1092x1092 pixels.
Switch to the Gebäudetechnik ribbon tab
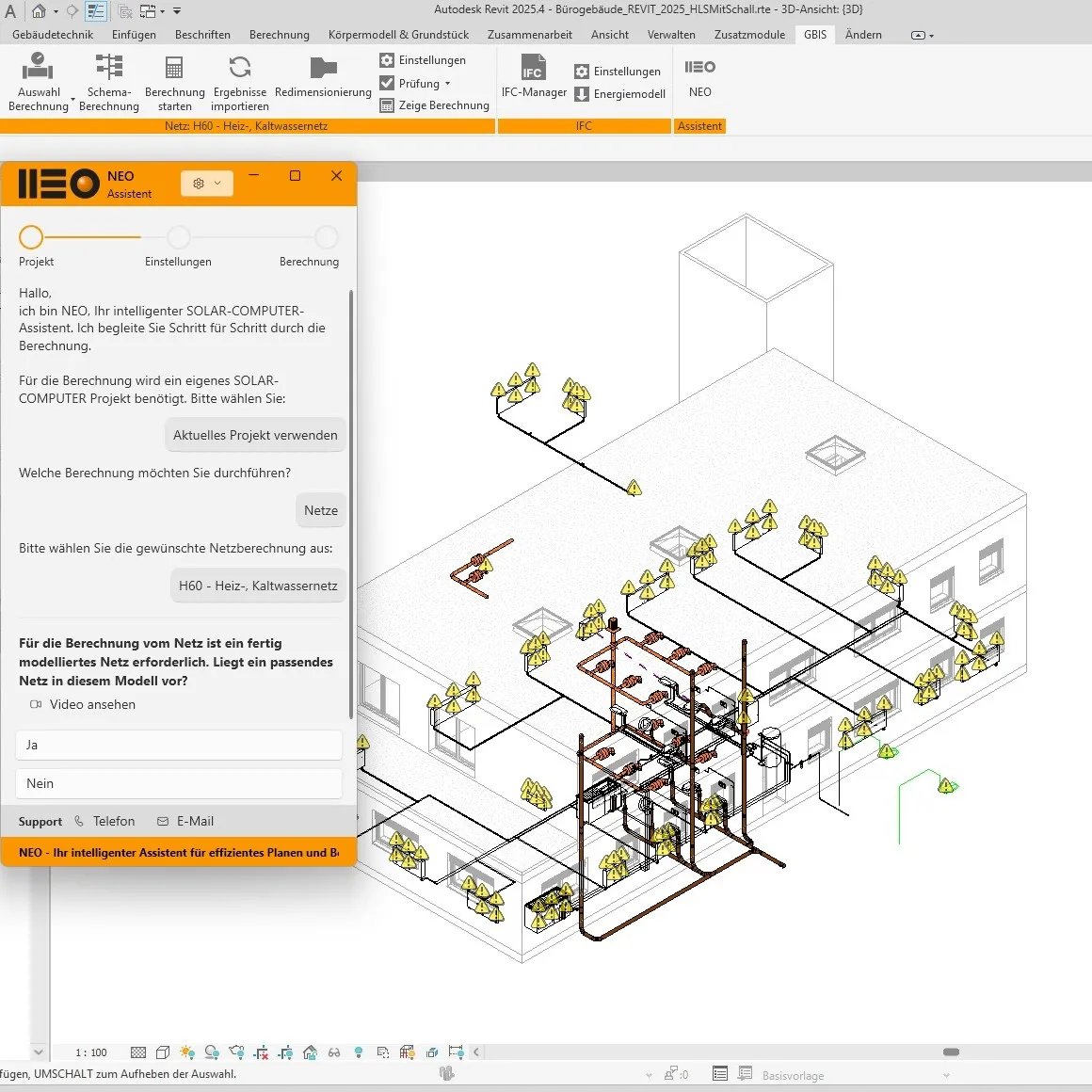(x=53, y=35)
